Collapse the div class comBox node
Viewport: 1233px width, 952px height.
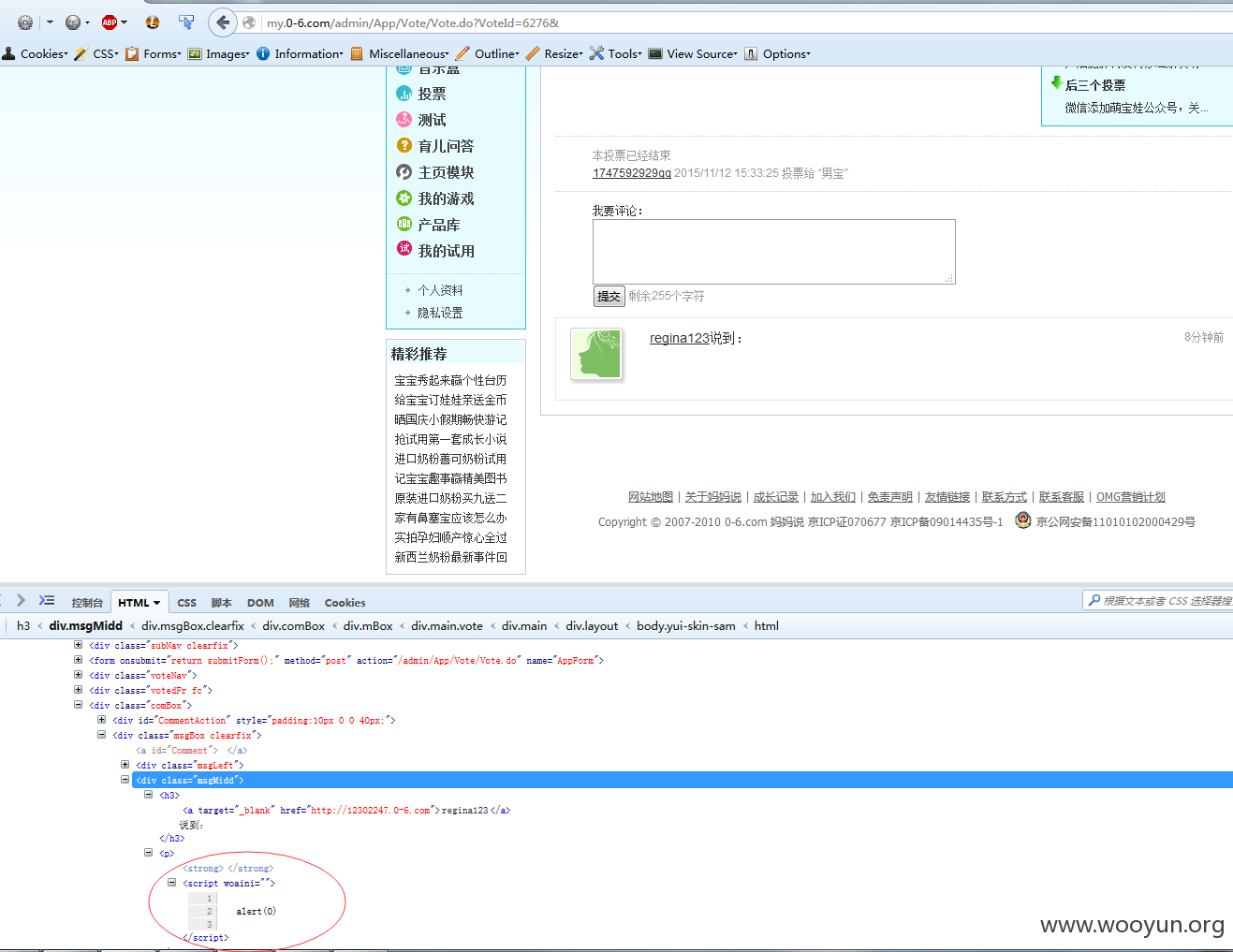tap(79, 705)
